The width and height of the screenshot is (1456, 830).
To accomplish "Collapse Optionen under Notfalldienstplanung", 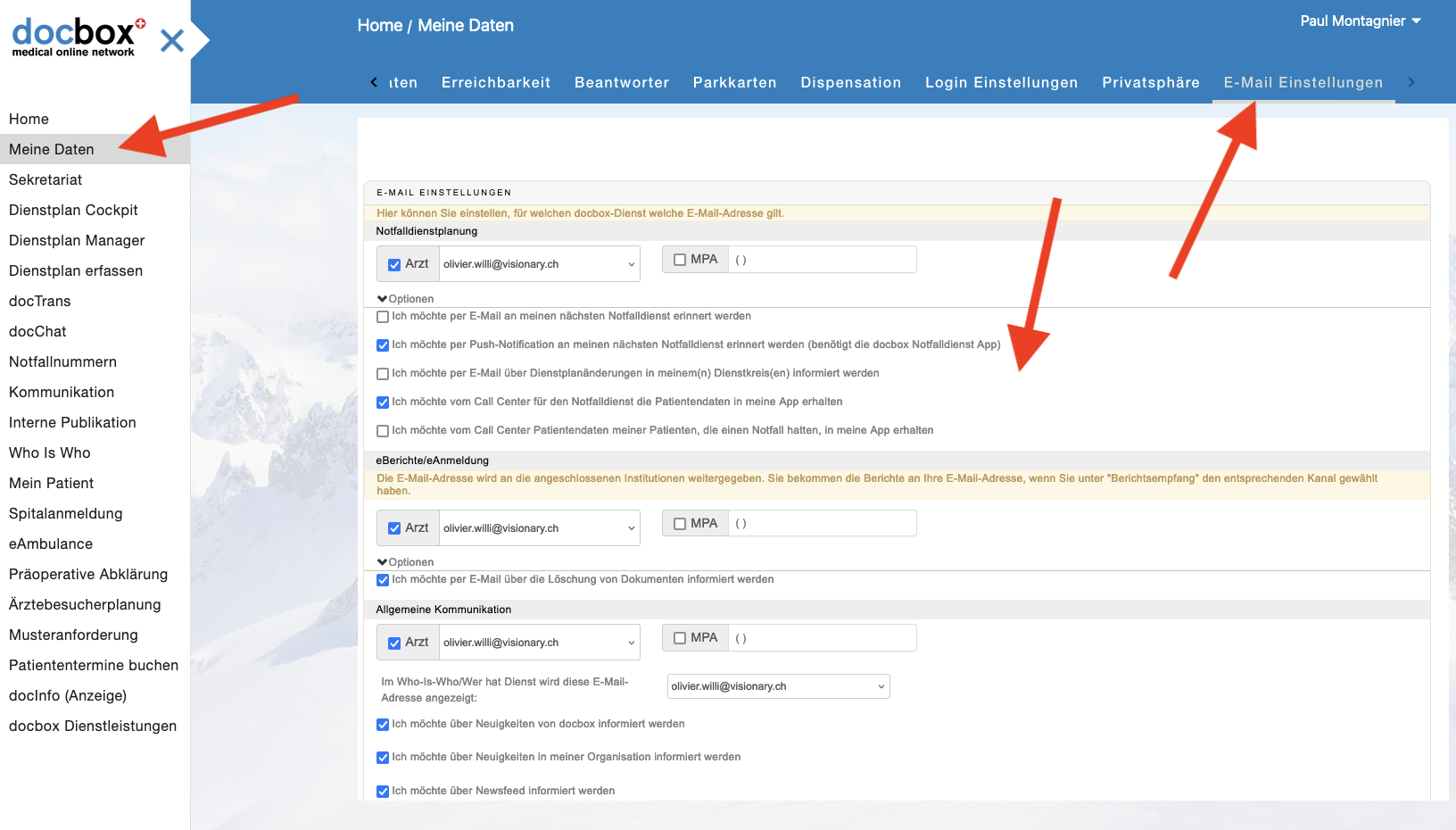I will pos(405,299).
